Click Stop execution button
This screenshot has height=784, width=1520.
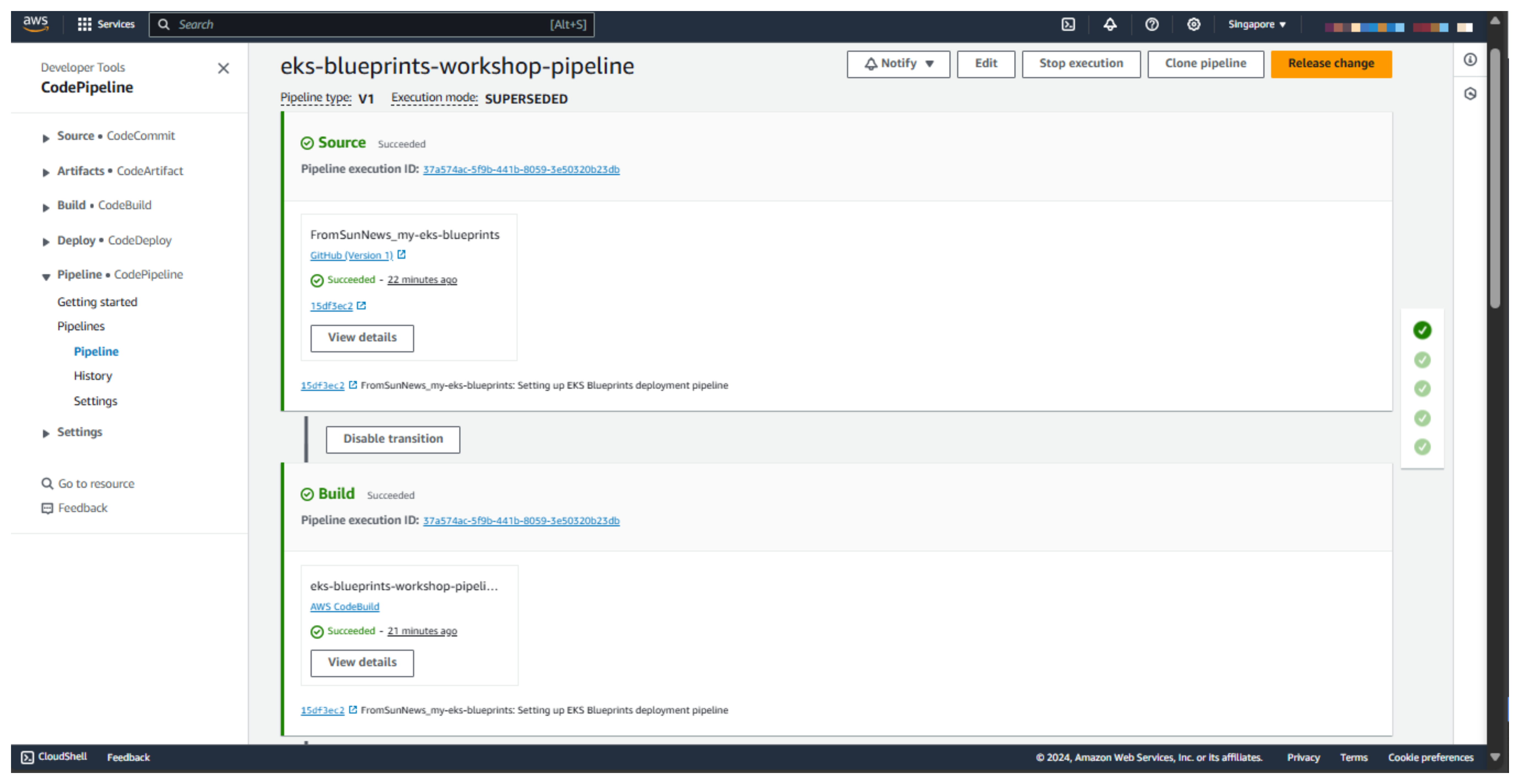[1081, 64]
